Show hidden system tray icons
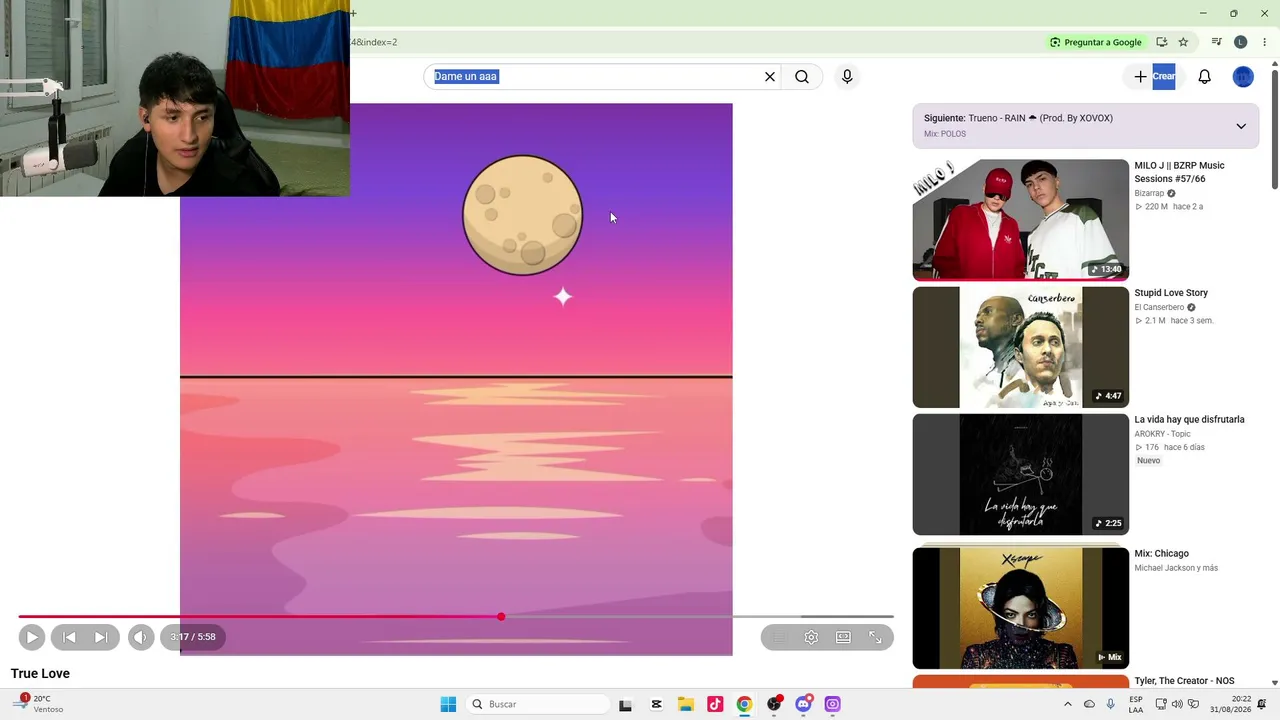The width and height of the screenshot is (1280, 720). (1067, 704)
